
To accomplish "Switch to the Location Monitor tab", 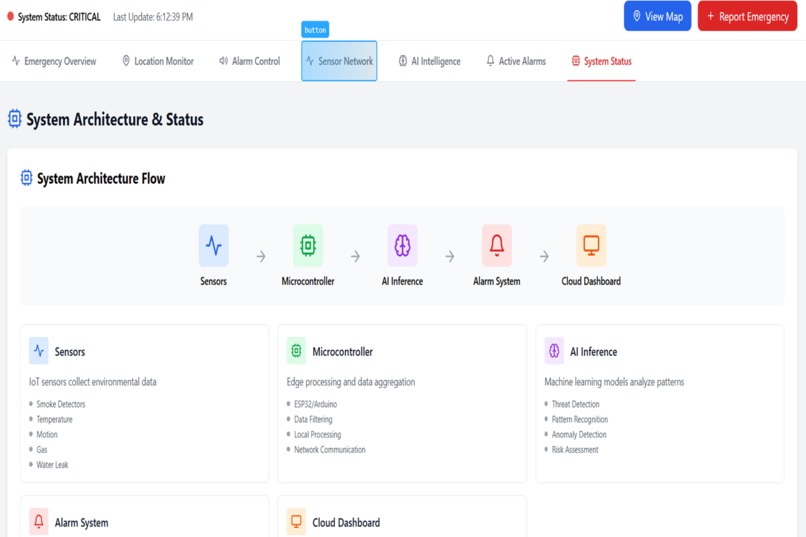I will coord(158,61).
